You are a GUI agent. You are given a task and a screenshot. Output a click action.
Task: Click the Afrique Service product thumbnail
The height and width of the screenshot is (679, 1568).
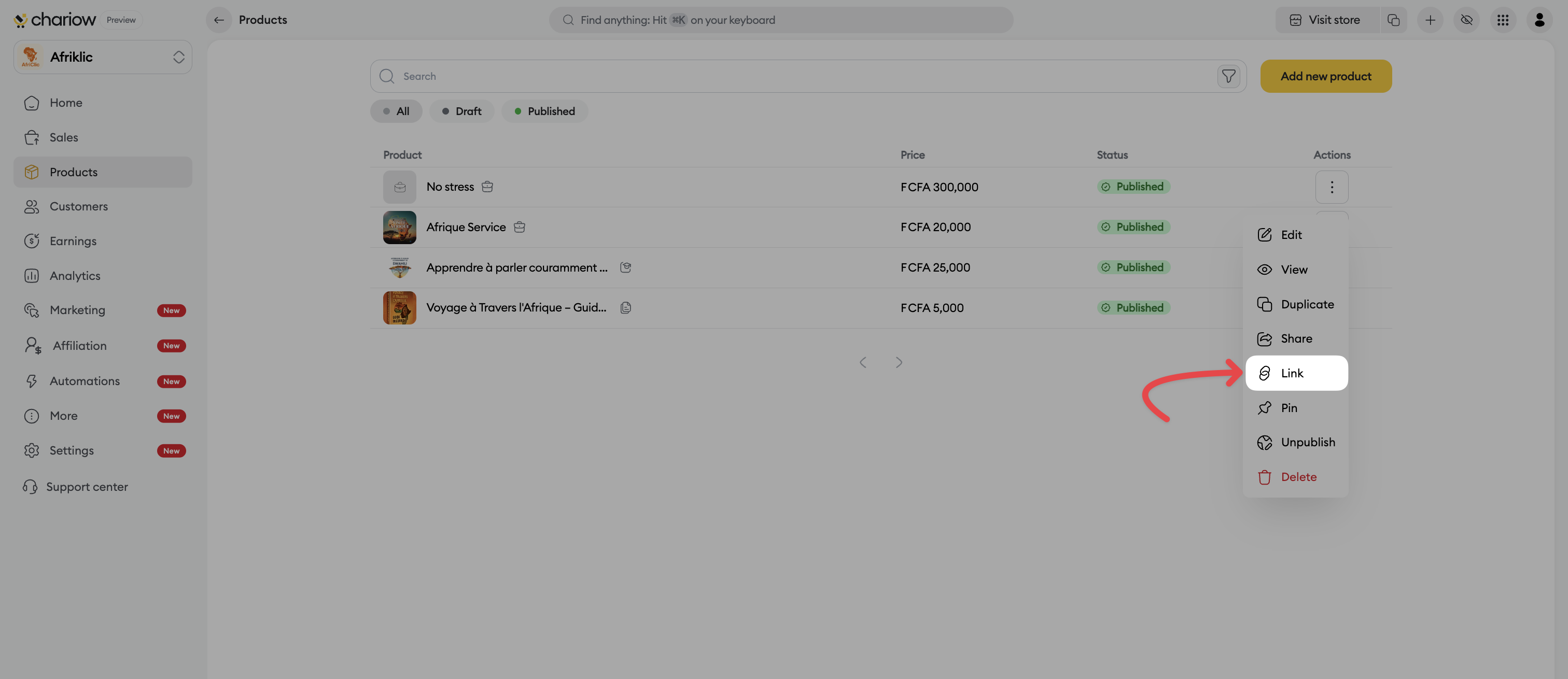[x=399, y=227]
